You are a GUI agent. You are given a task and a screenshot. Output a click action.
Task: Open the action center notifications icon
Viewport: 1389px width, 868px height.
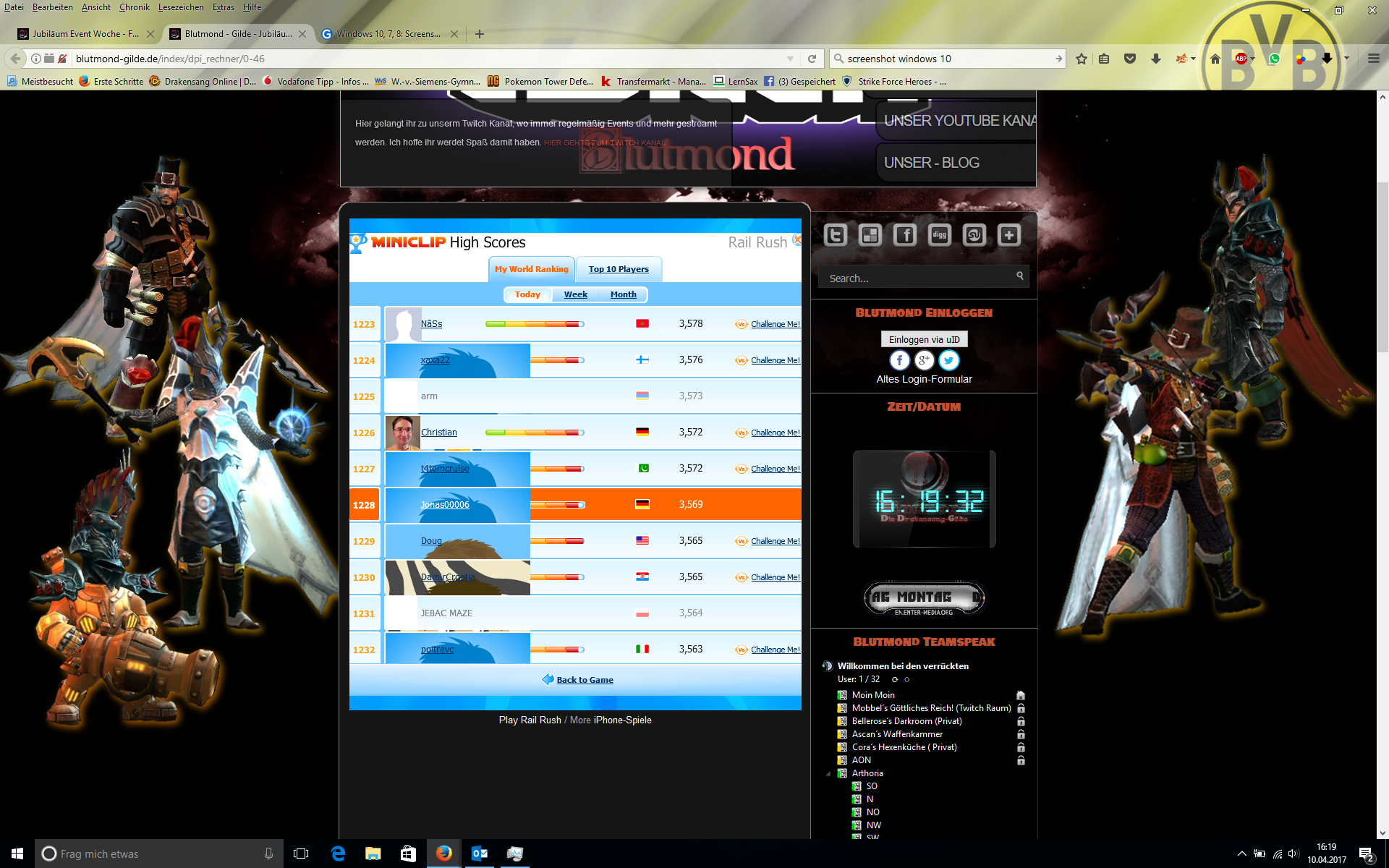[x=1366, y=854]
